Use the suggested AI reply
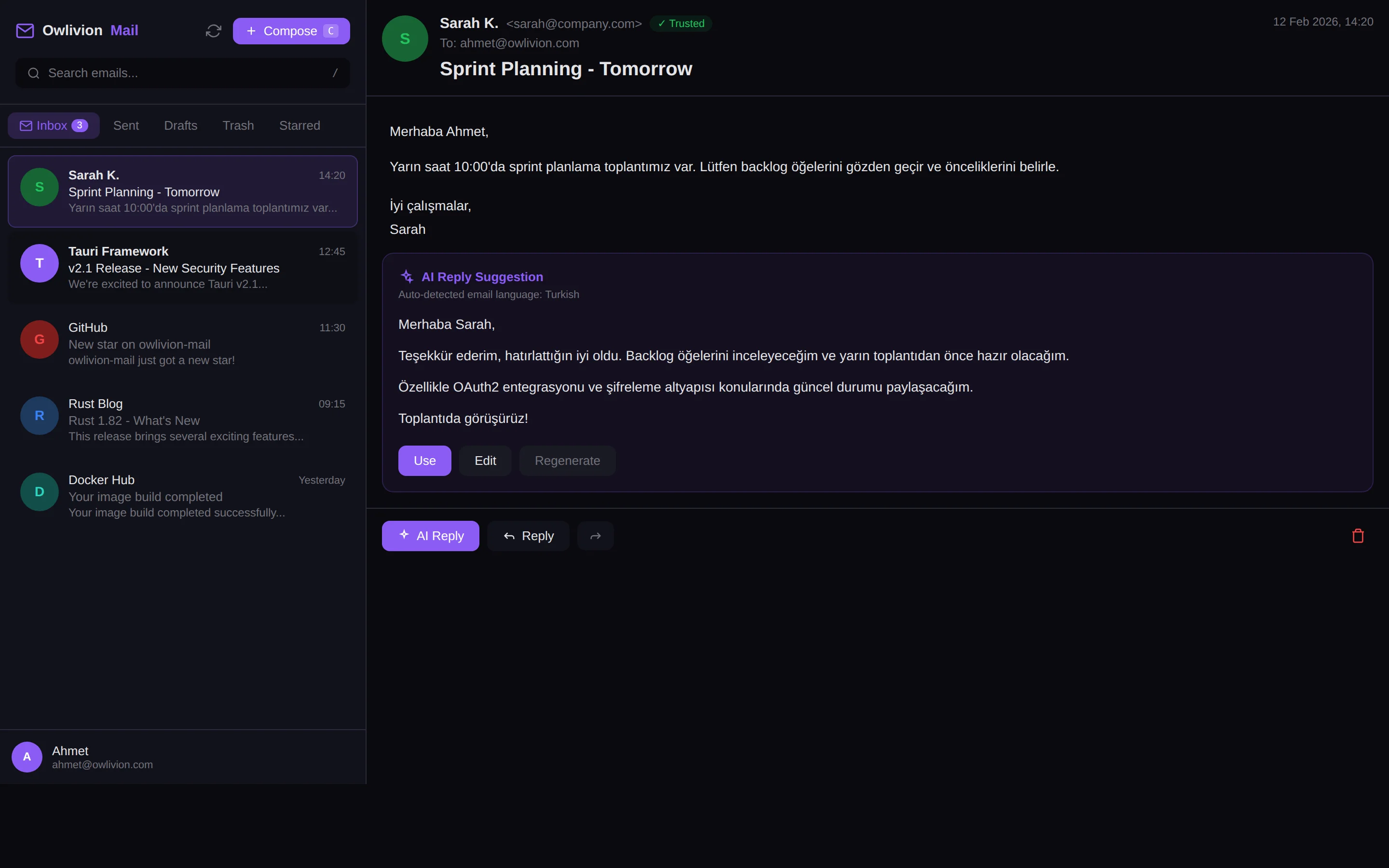Screen dimensions: 1389x868 tap(424, 460)
